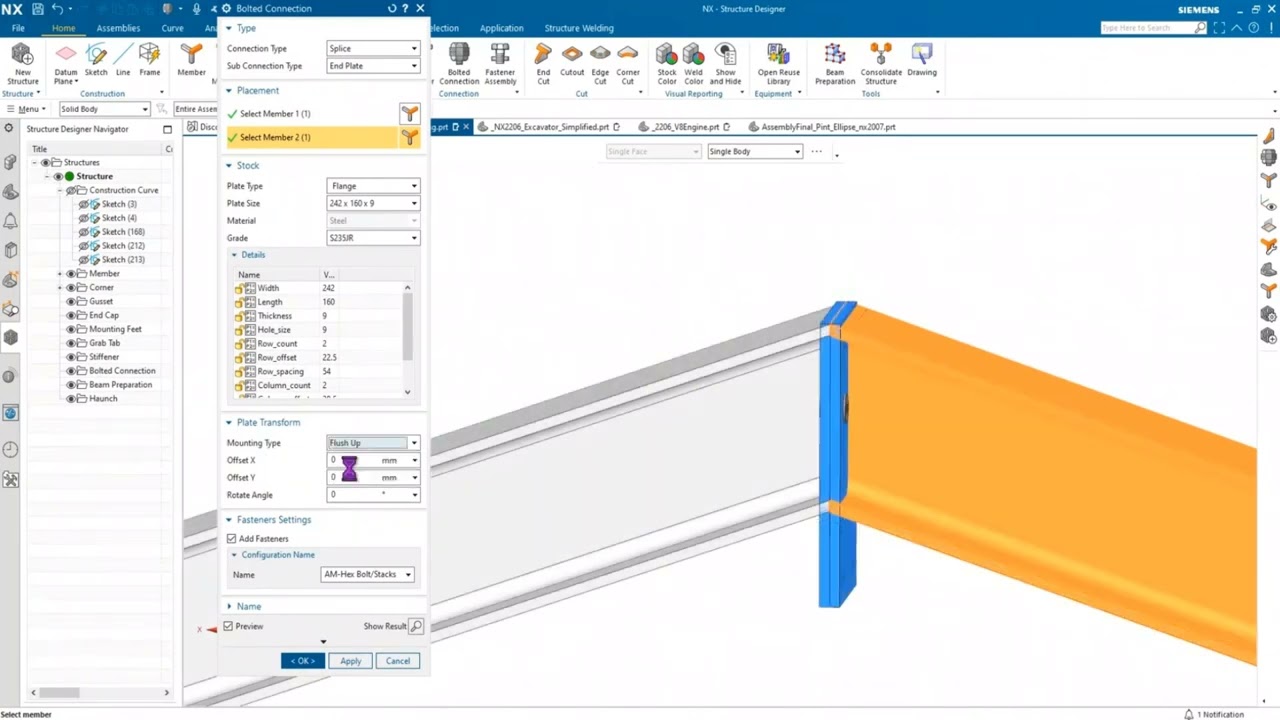Open the Sub Connection Type dropdown

tap(373, 66)
